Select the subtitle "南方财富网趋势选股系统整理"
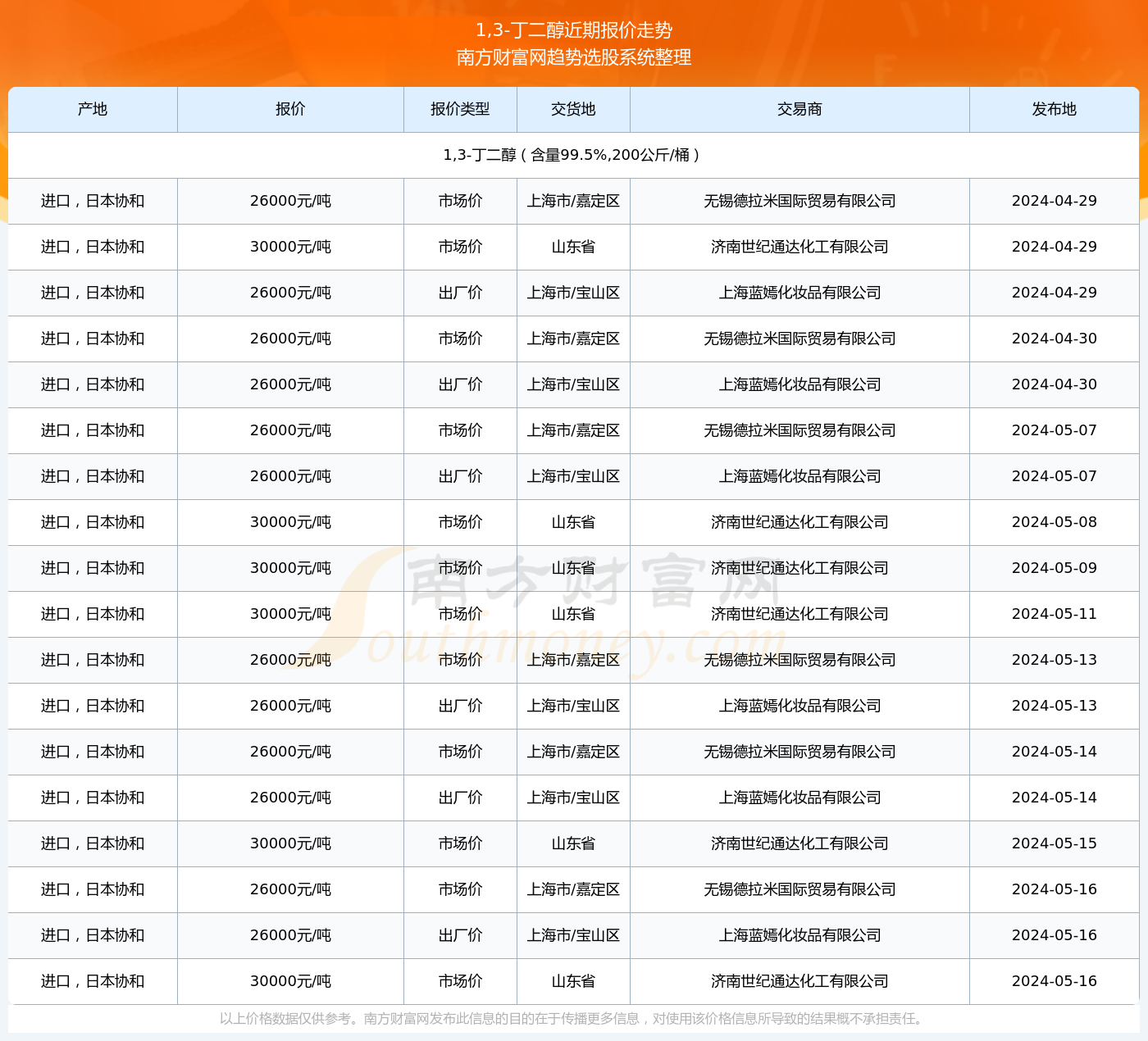The width and height of the screenshot is (1148, 1041). [x=574, y=57]
